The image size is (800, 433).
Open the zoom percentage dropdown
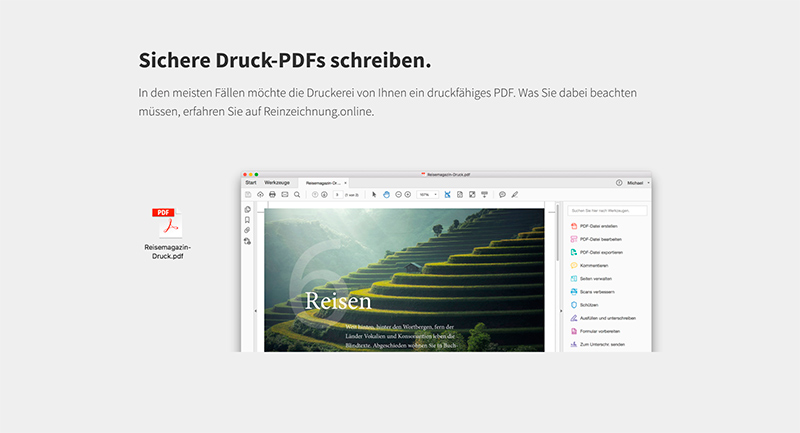tap(428, 194)
